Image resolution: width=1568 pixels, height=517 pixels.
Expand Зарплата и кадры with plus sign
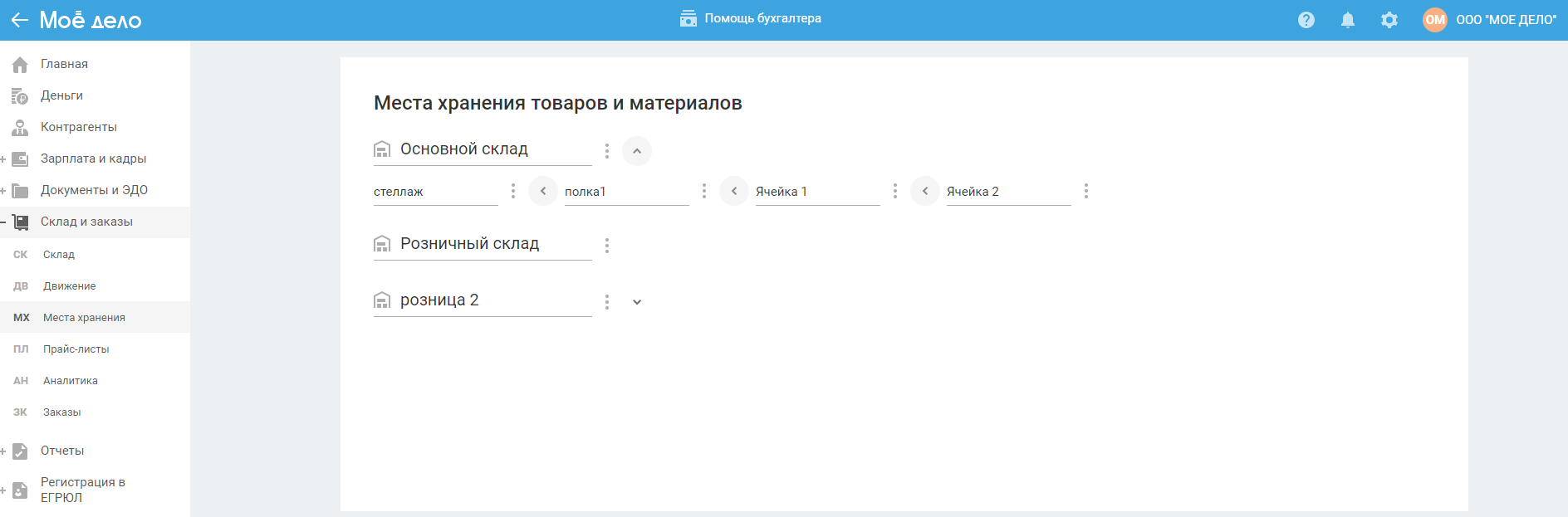click(3, 159)
